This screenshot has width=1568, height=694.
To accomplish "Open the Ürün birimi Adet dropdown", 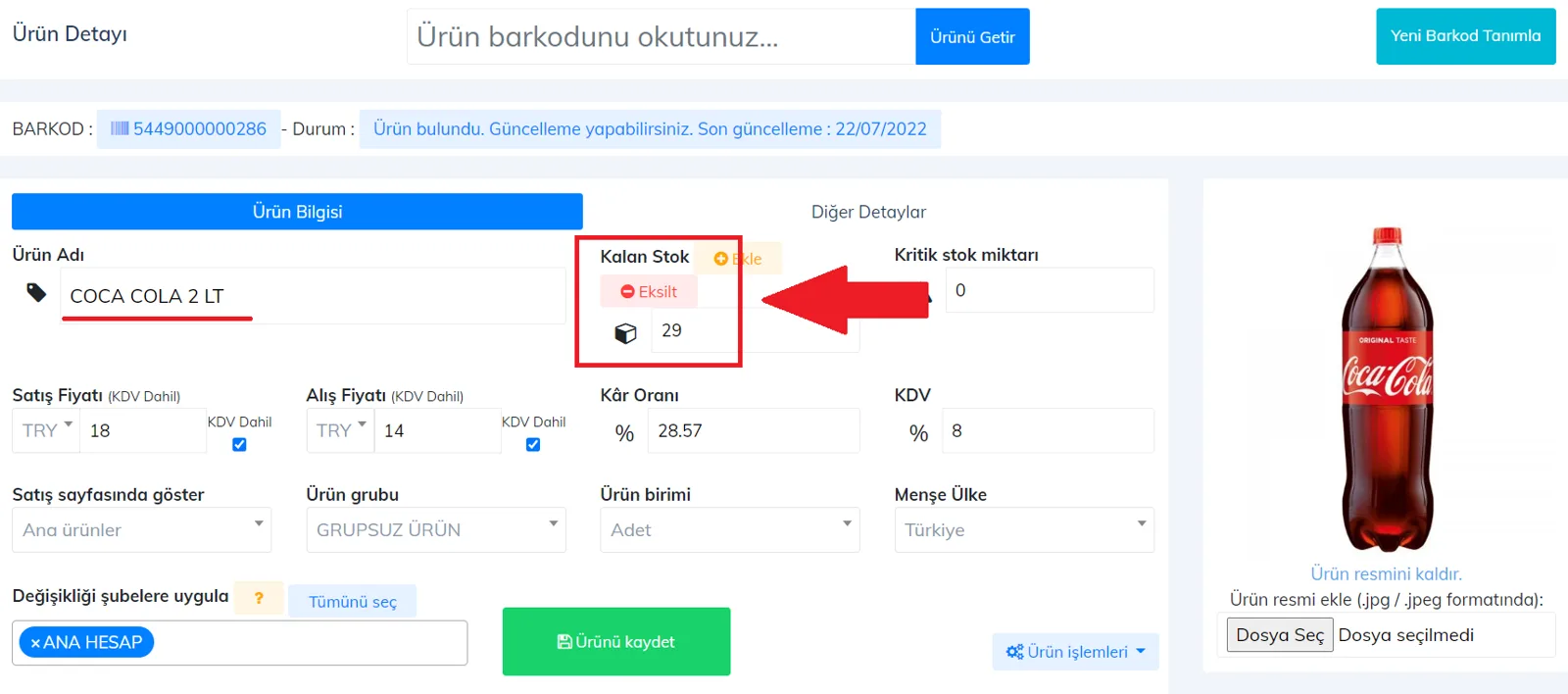I will pyautogui.click(x=730, y=529).
